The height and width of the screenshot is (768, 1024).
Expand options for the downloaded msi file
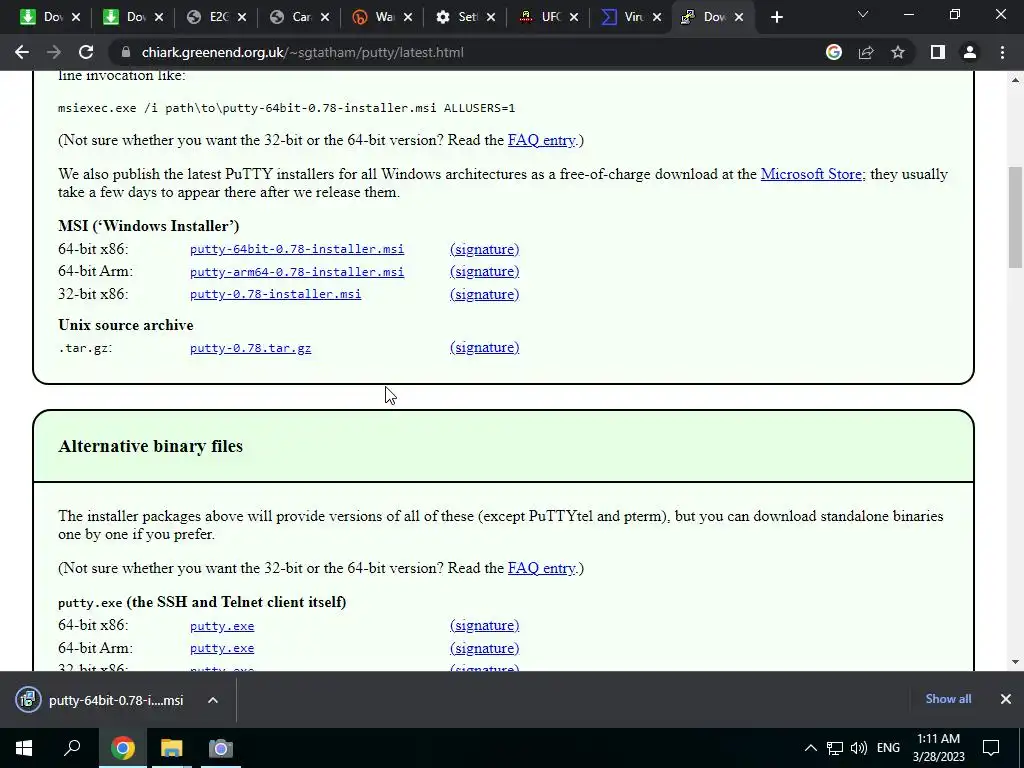click(x=213, y=700)
